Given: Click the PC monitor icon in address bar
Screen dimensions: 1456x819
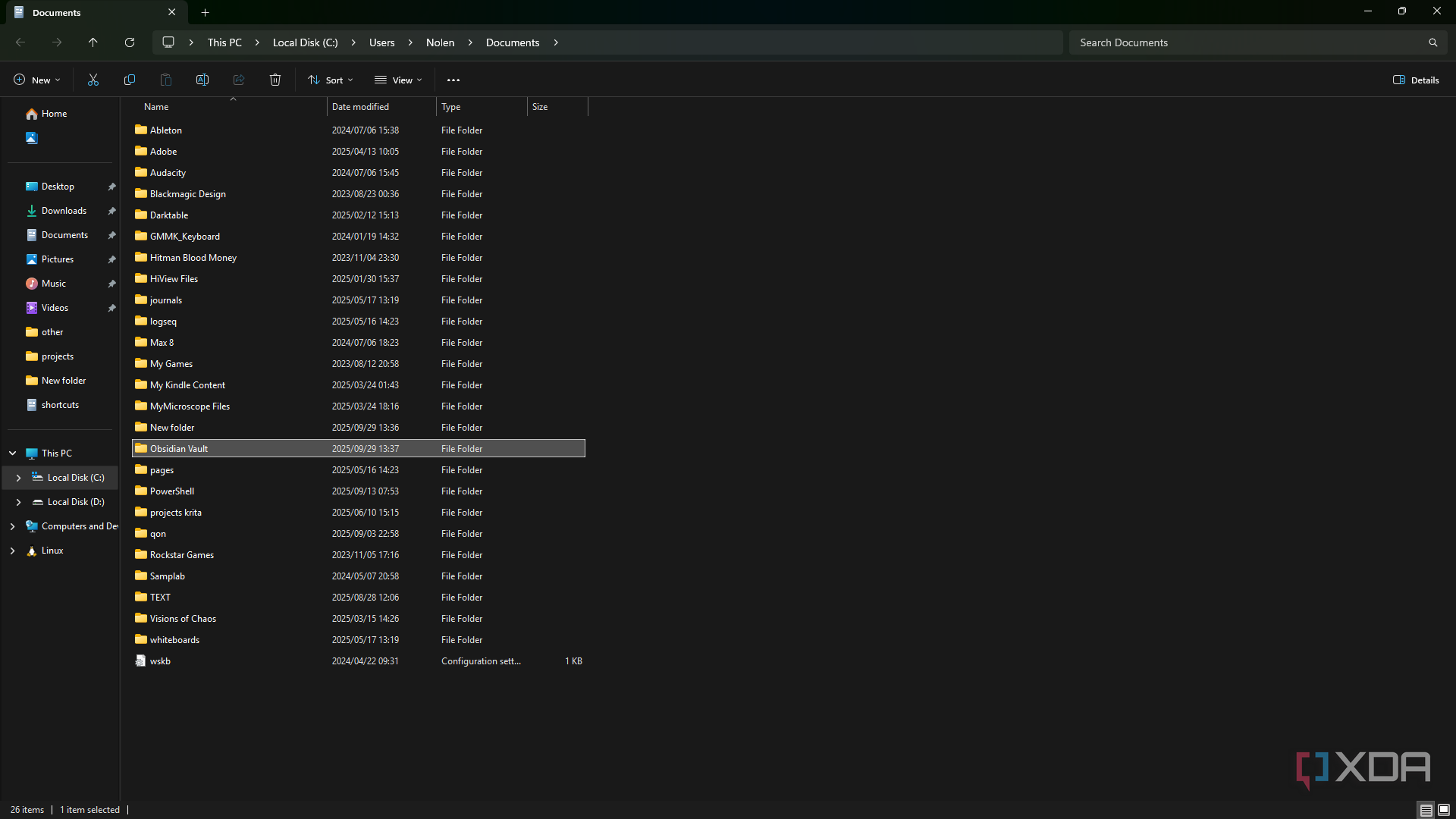Looking at the screenshot, I should (168, 42).
